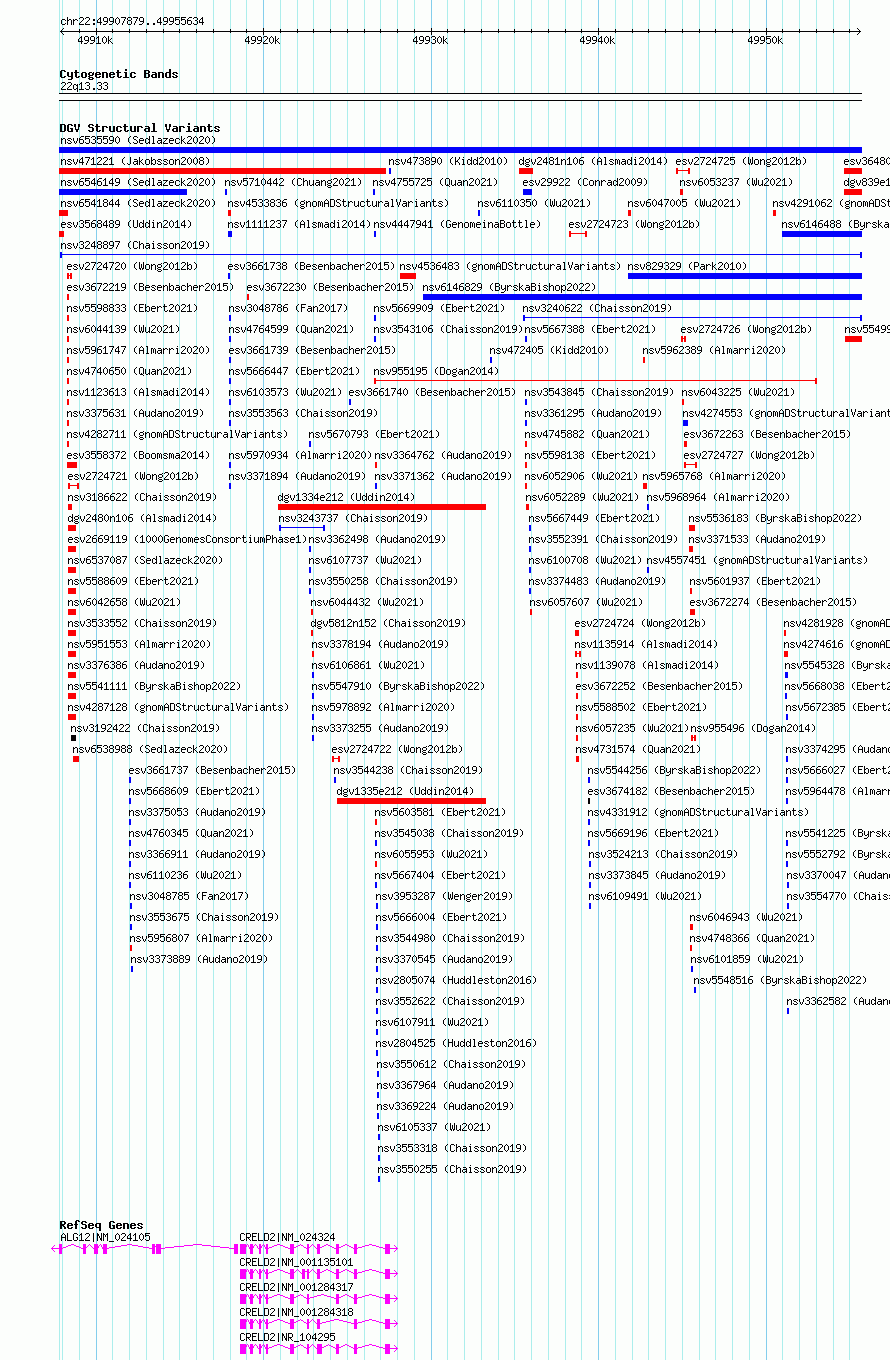Select variant esv2724723 (Wong2012b)
The height and width of the screenshot is (1360, 890).
coord(634,224)
